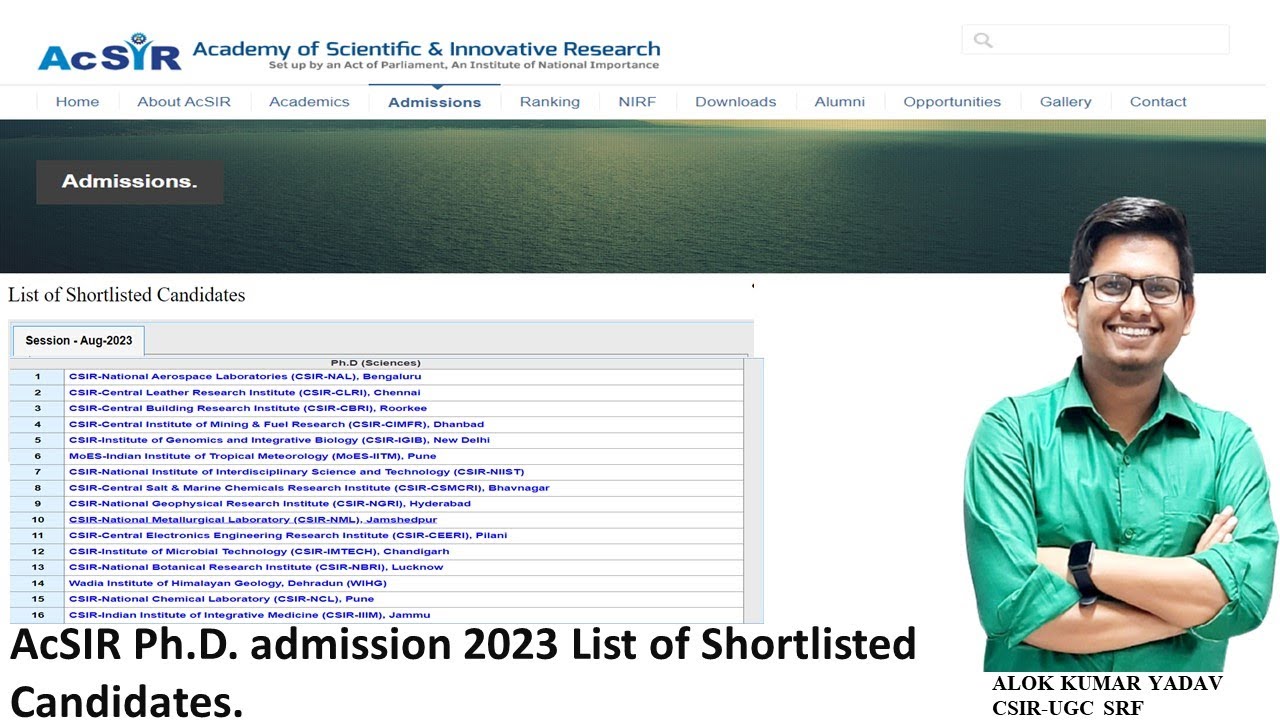Image resolution: width=1280 pixels, height=720 pixels.
Task: Select the Admissions menu item
Action: point(434,102)
